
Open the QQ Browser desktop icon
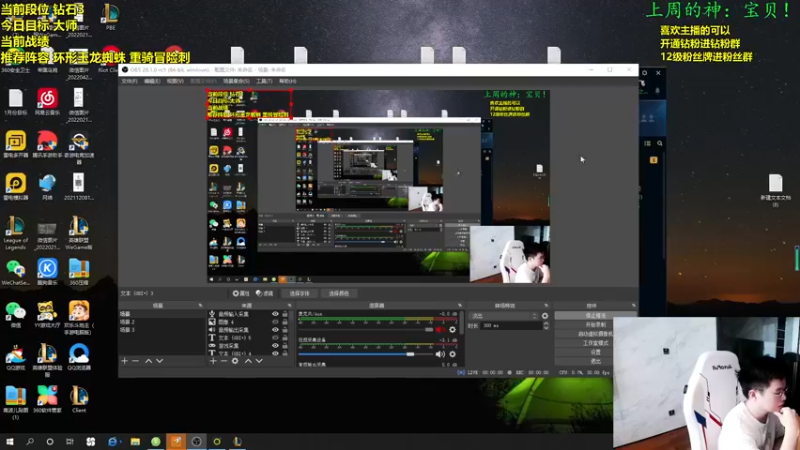coord(79,357)
